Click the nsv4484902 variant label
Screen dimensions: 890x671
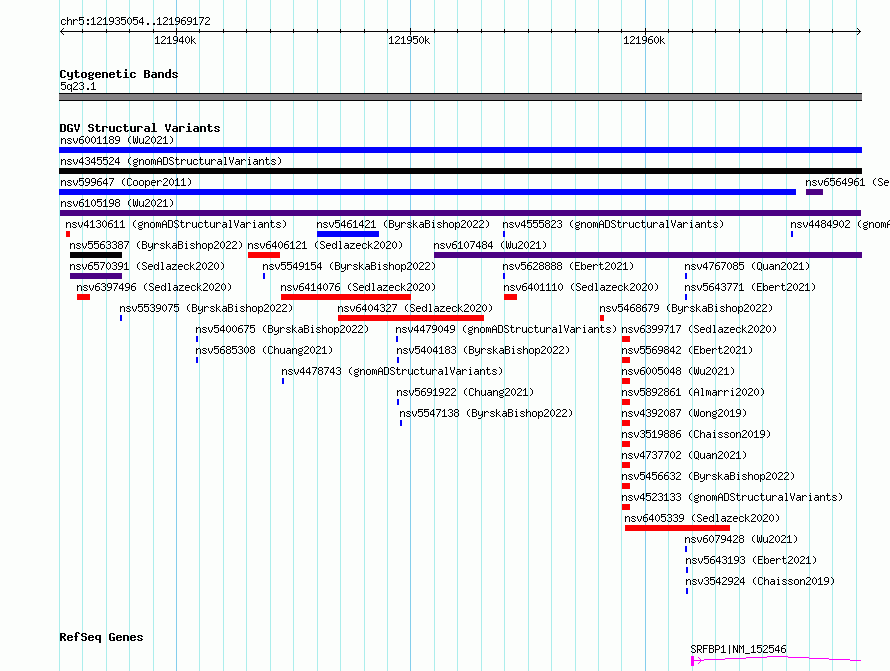coord(839,224)
